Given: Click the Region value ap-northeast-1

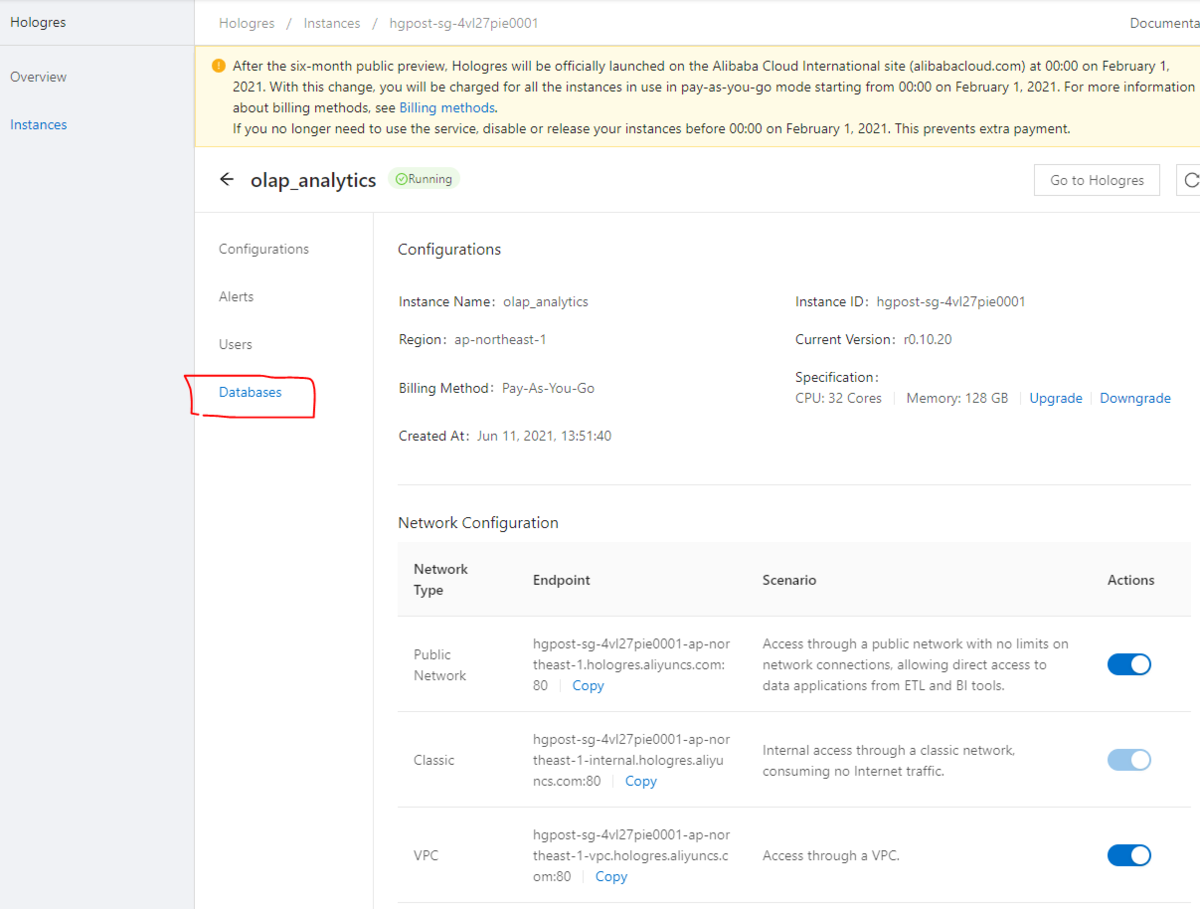Looking at the screenshot, I should (x=500, y=339).
